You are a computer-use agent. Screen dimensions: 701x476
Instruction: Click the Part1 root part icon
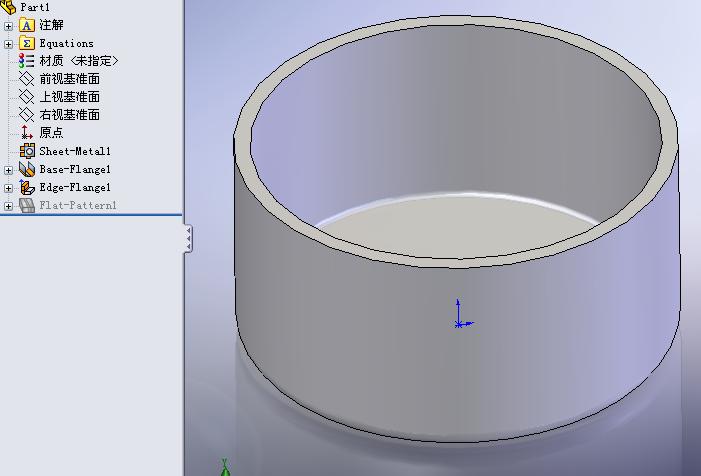coord(8,6)
